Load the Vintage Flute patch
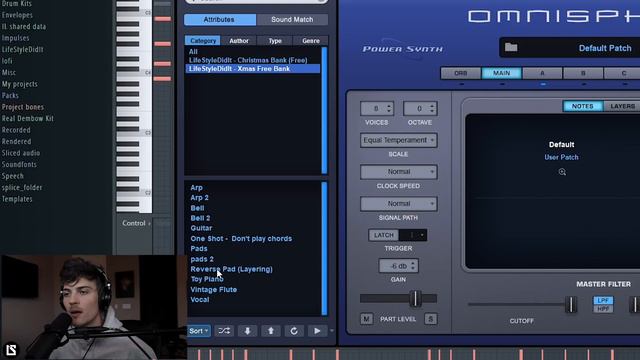This screenshot has height=360, width=640. click(x=213, y=289)
